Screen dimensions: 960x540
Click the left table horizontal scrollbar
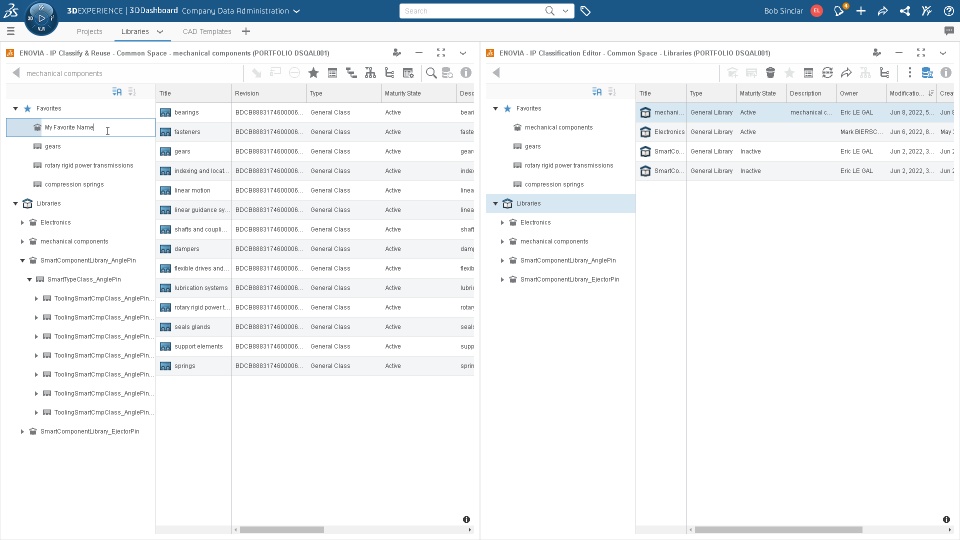pos(282,530)
